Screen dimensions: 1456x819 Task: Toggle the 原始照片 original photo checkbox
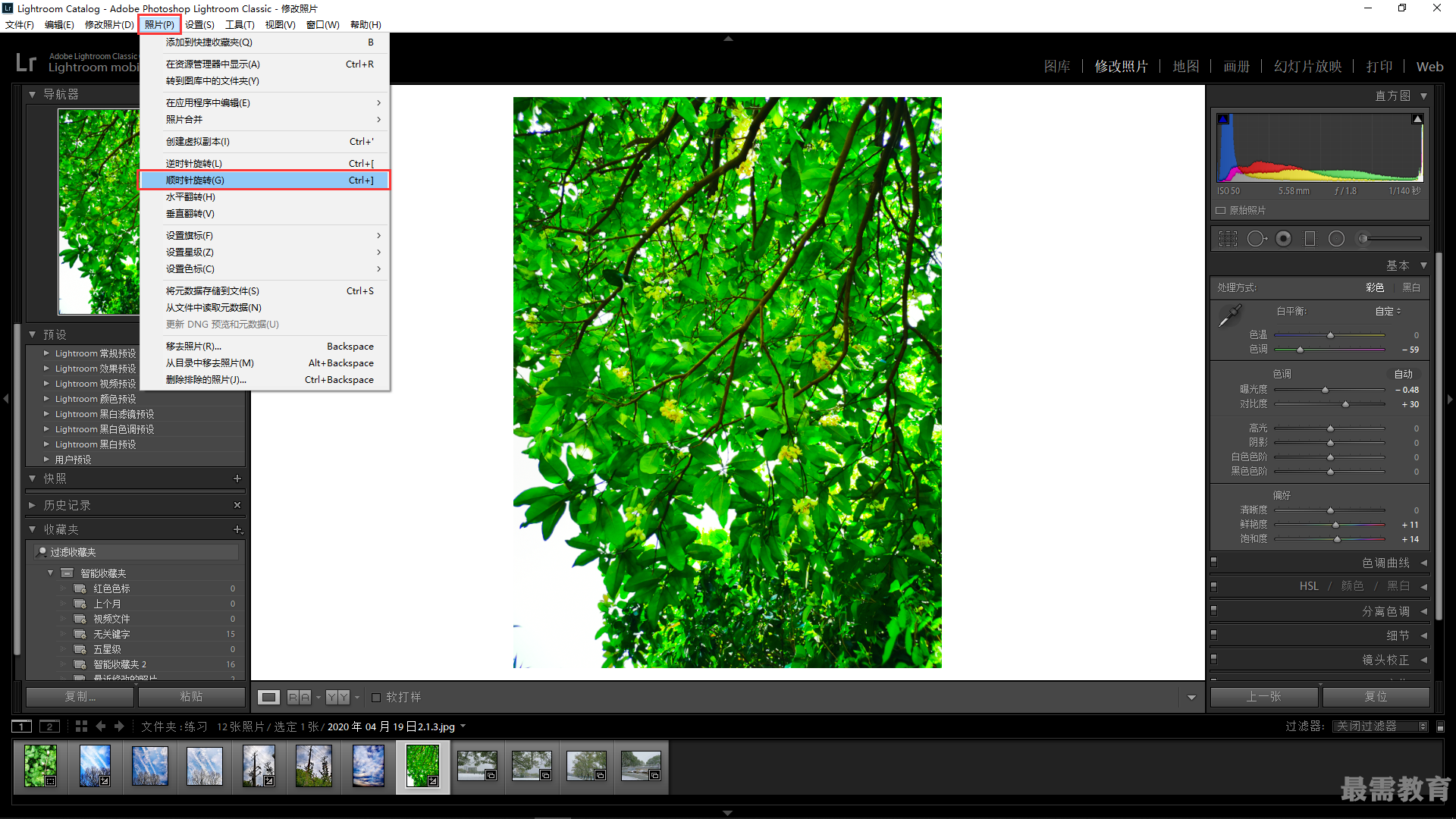pos(1221,211)
